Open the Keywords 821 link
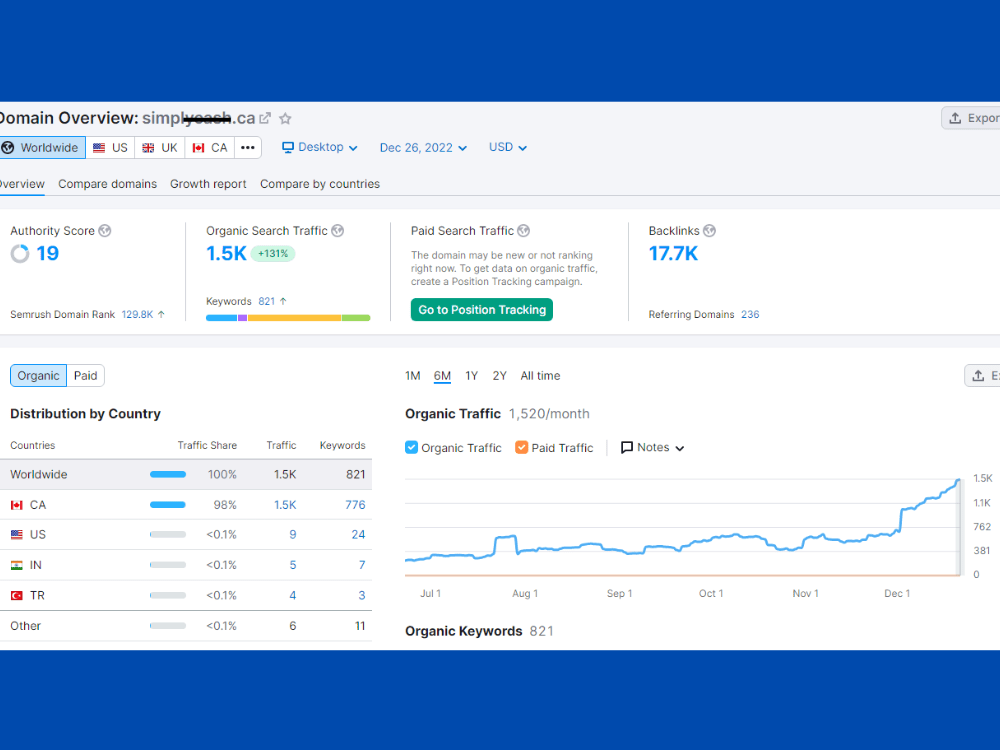This screenshot has height=750, width=1000. [x=267, y=301]
